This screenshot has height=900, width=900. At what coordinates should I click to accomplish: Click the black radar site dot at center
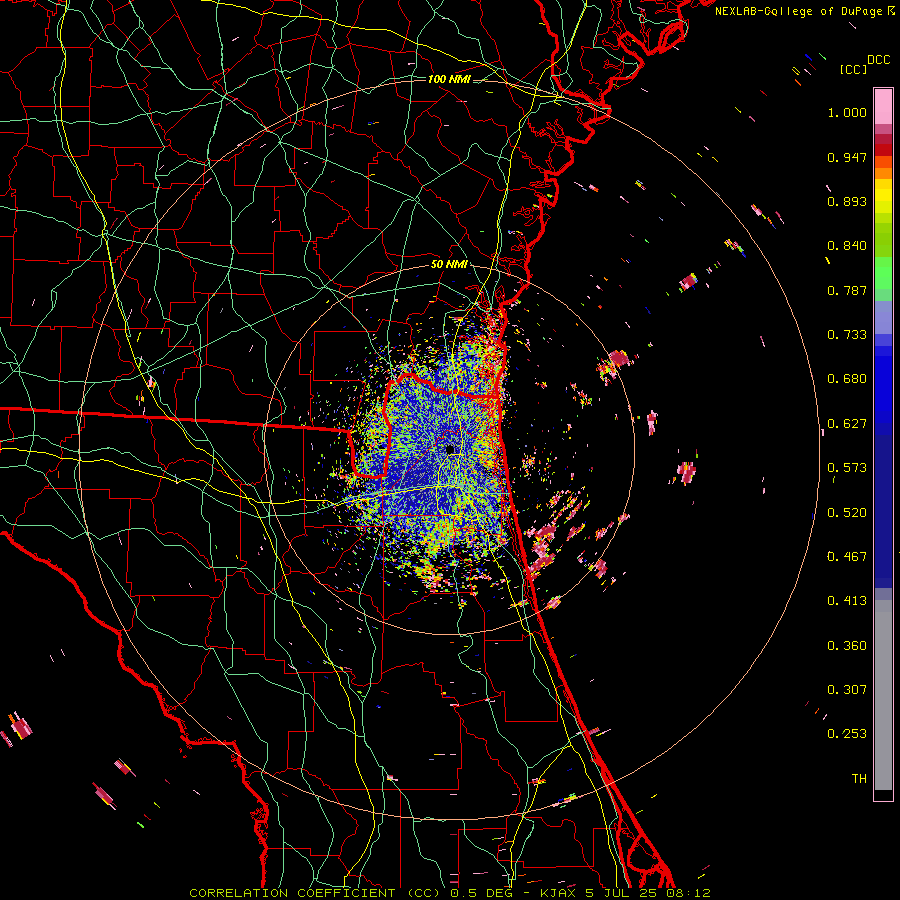(x=451, y=449)
